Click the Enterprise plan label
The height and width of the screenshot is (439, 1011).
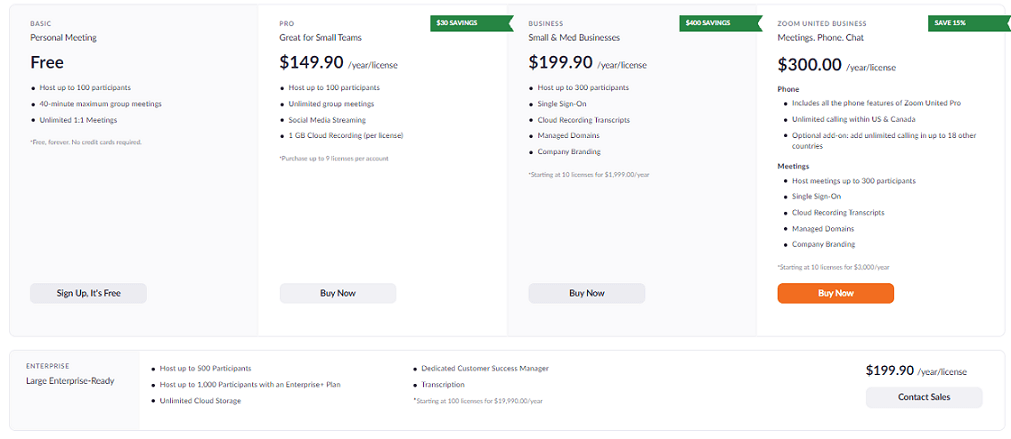(48, 366)
